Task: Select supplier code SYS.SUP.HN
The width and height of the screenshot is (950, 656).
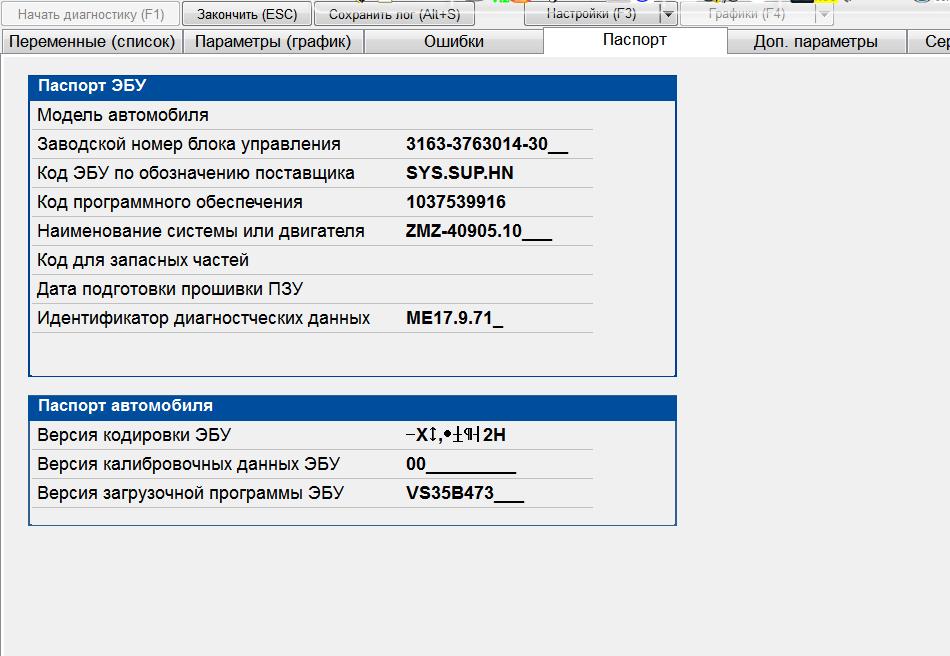Action: pyautogui.click(x=460, y=173)
